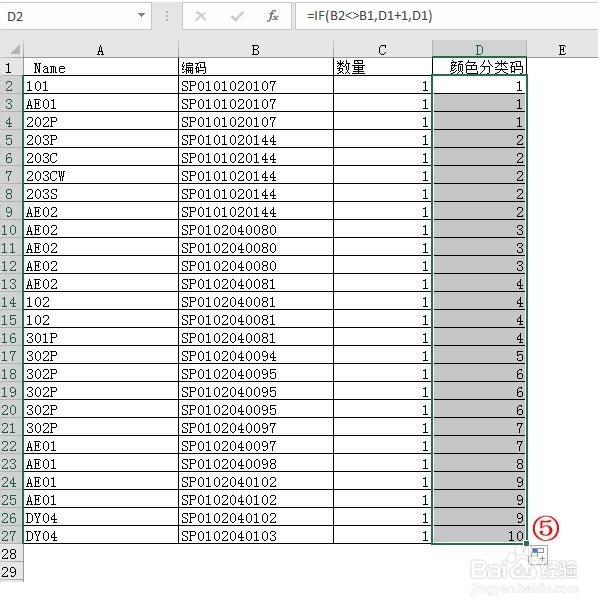Select cell D17 showing 5
This screenshot has height=610, width=614.
tap(479, 356)
